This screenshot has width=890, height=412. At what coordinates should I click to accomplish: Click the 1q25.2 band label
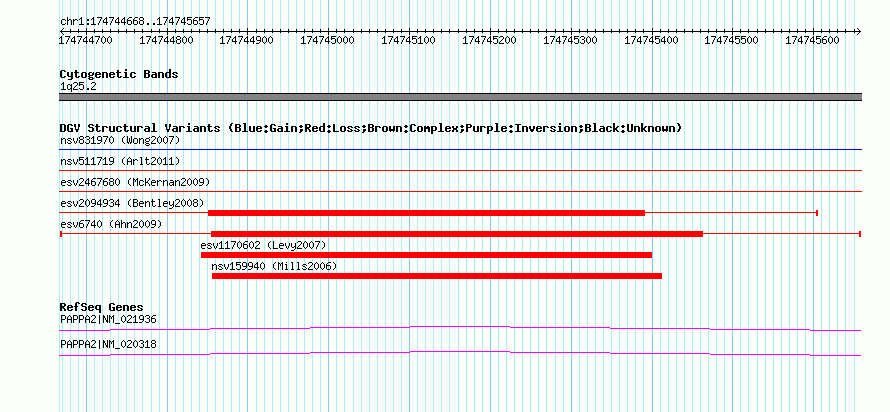click(x=78, y=87)
